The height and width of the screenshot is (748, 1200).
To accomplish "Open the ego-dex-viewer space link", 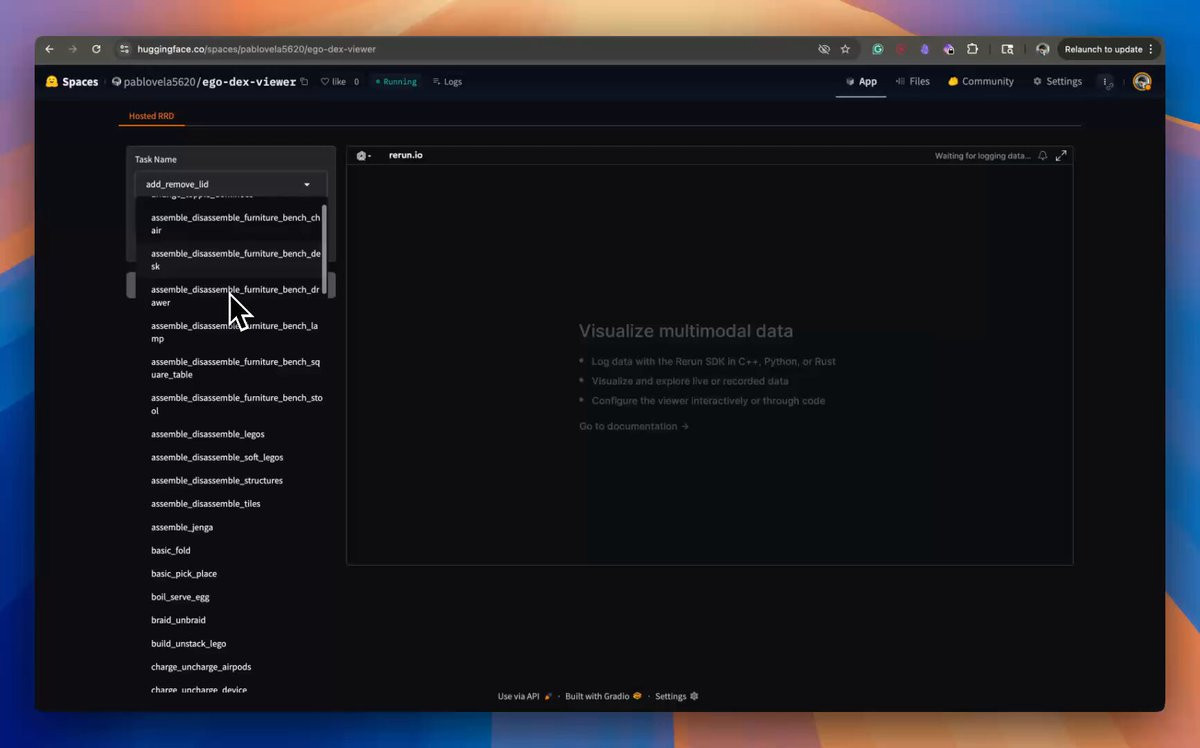I will click(x=248, y=82).
